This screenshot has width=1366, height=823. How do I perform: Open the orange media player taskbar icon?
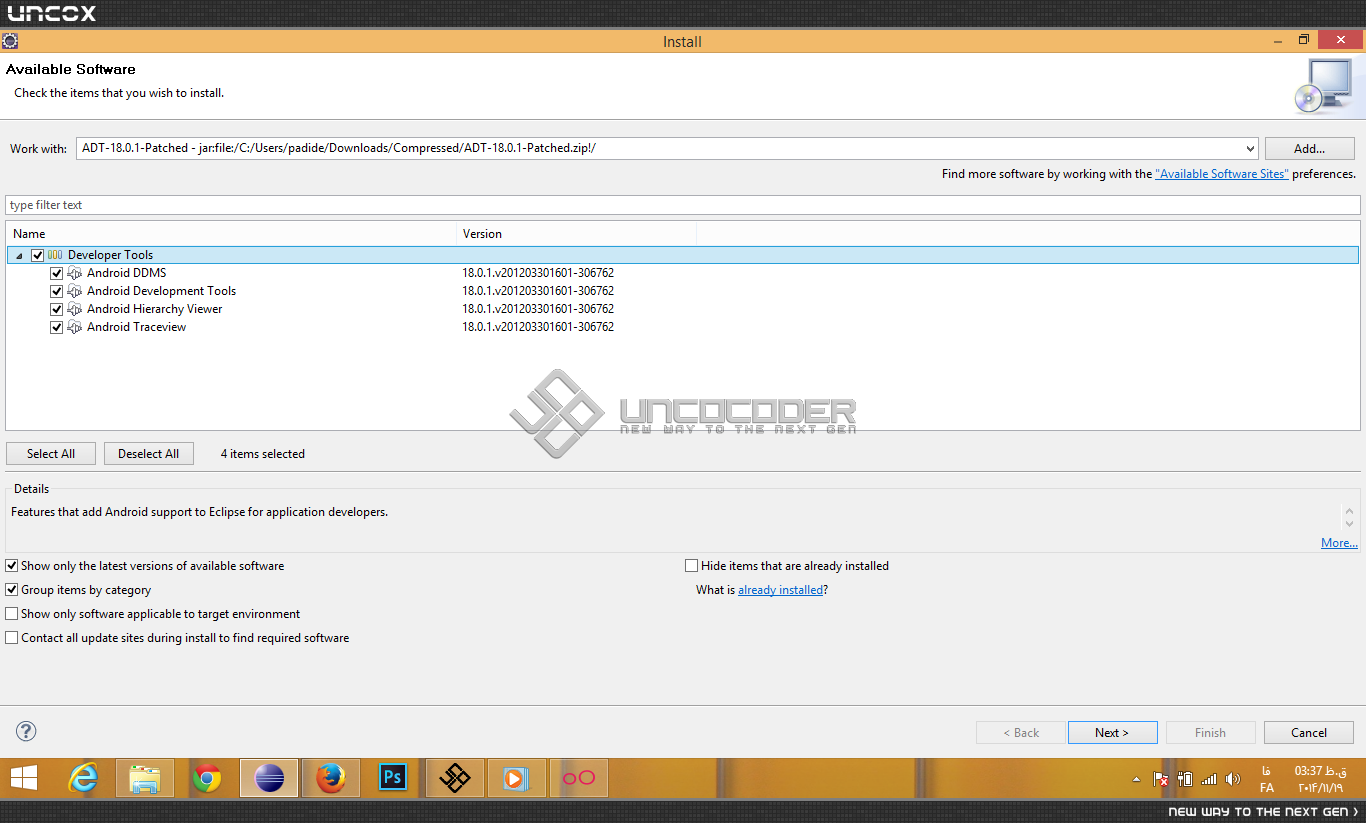pyautogui.click(x=517, y=778)
